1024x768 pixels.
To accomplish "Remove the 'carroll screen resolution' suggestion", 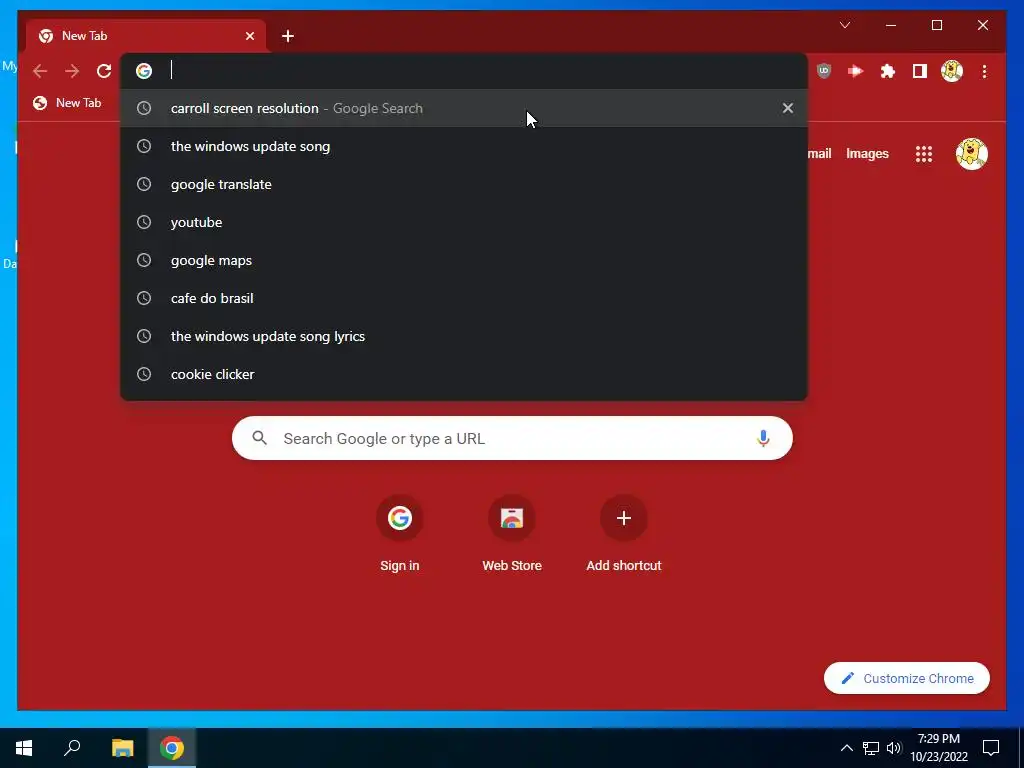I will pos(788,108).
